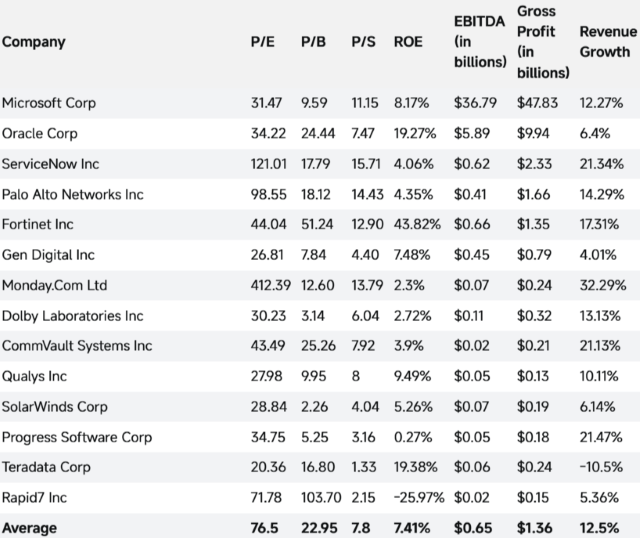Click Monday.Com Ltd P/E value 412.39
640x538 pixels.
pos(269,285)
